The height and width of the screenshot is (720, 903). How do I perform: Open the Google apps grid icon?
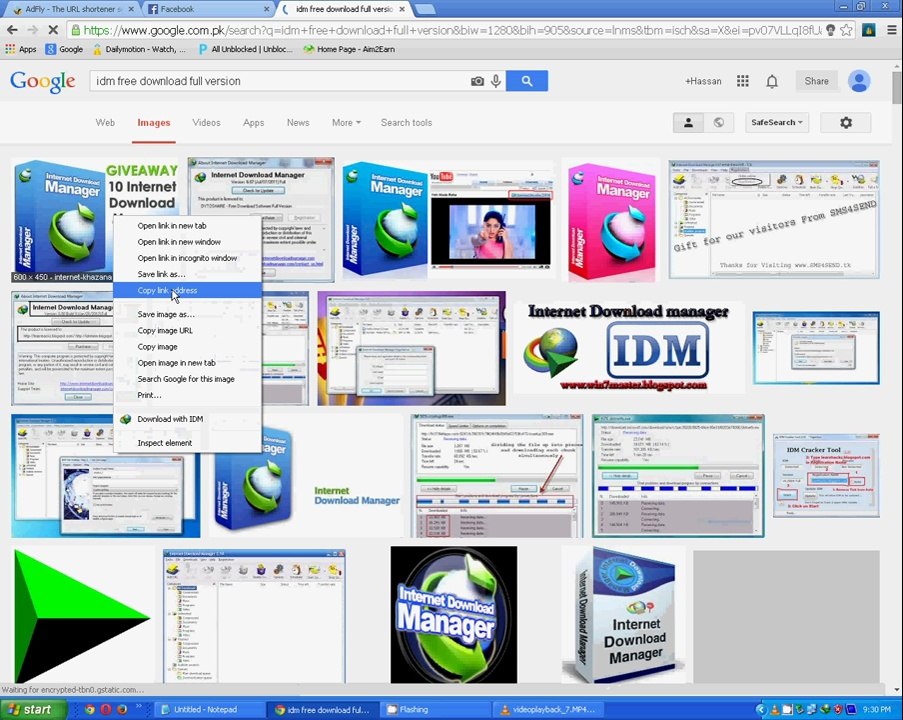click(x=743, y=81)
